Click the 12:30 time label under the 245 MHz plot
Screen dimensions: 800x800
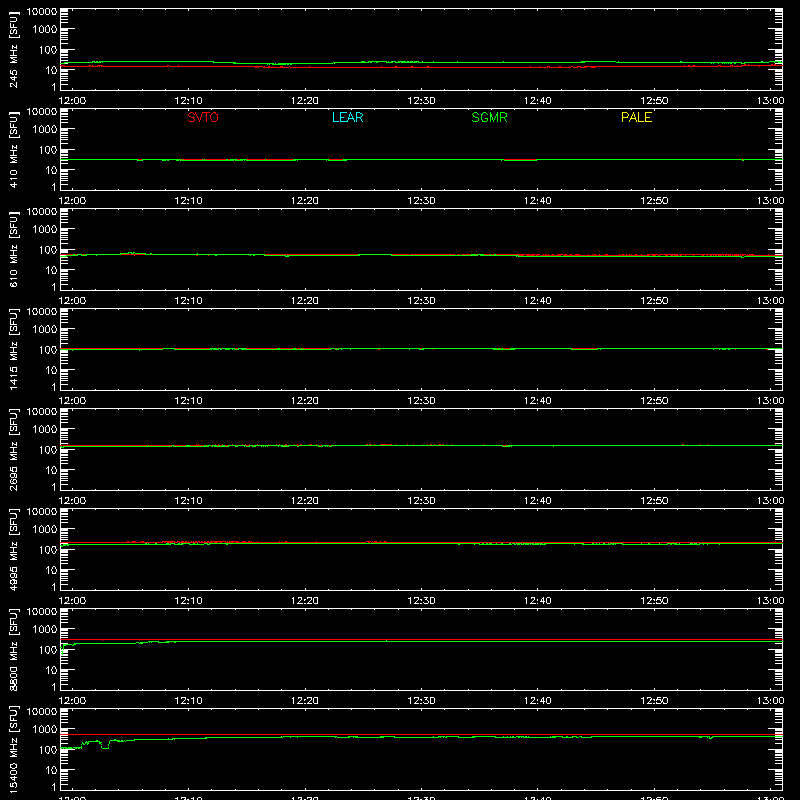click(421, 101)
